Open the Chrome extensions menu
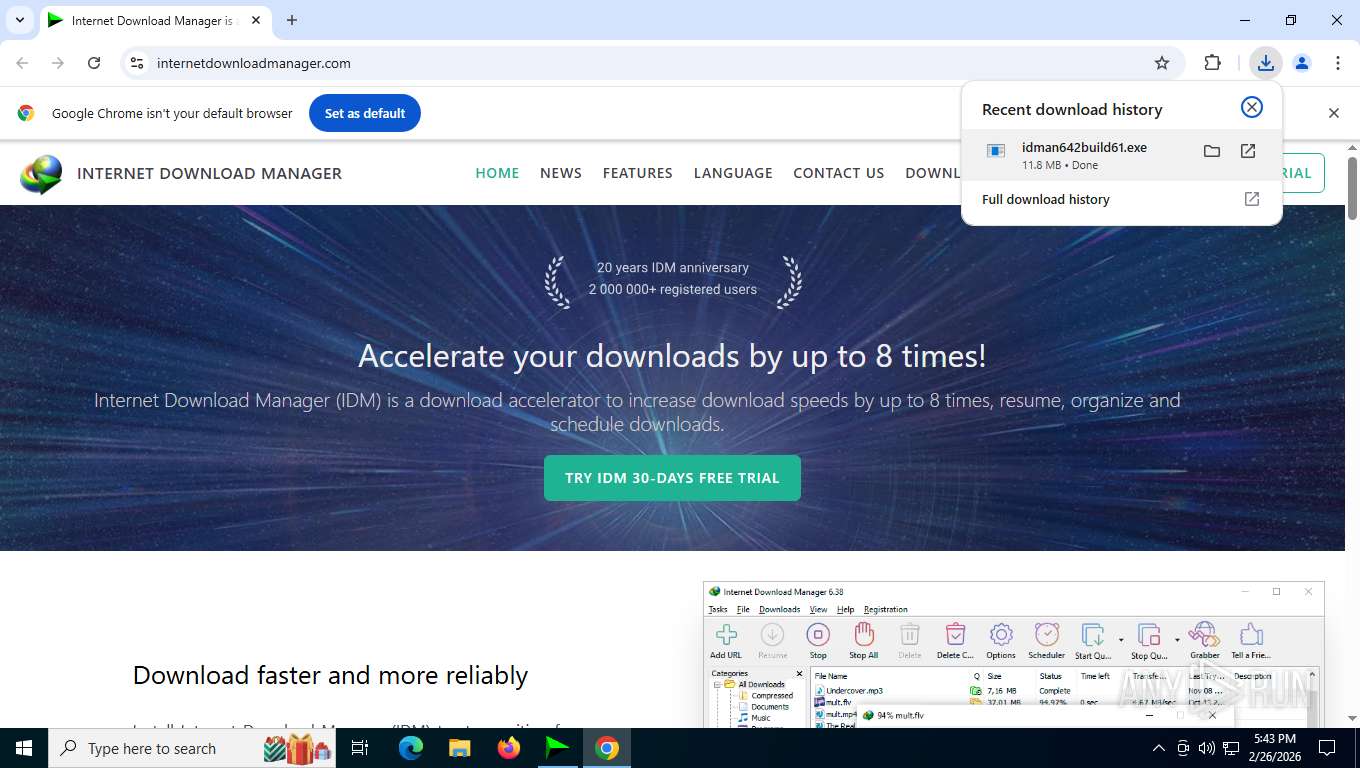 (x=1213, y=63)
